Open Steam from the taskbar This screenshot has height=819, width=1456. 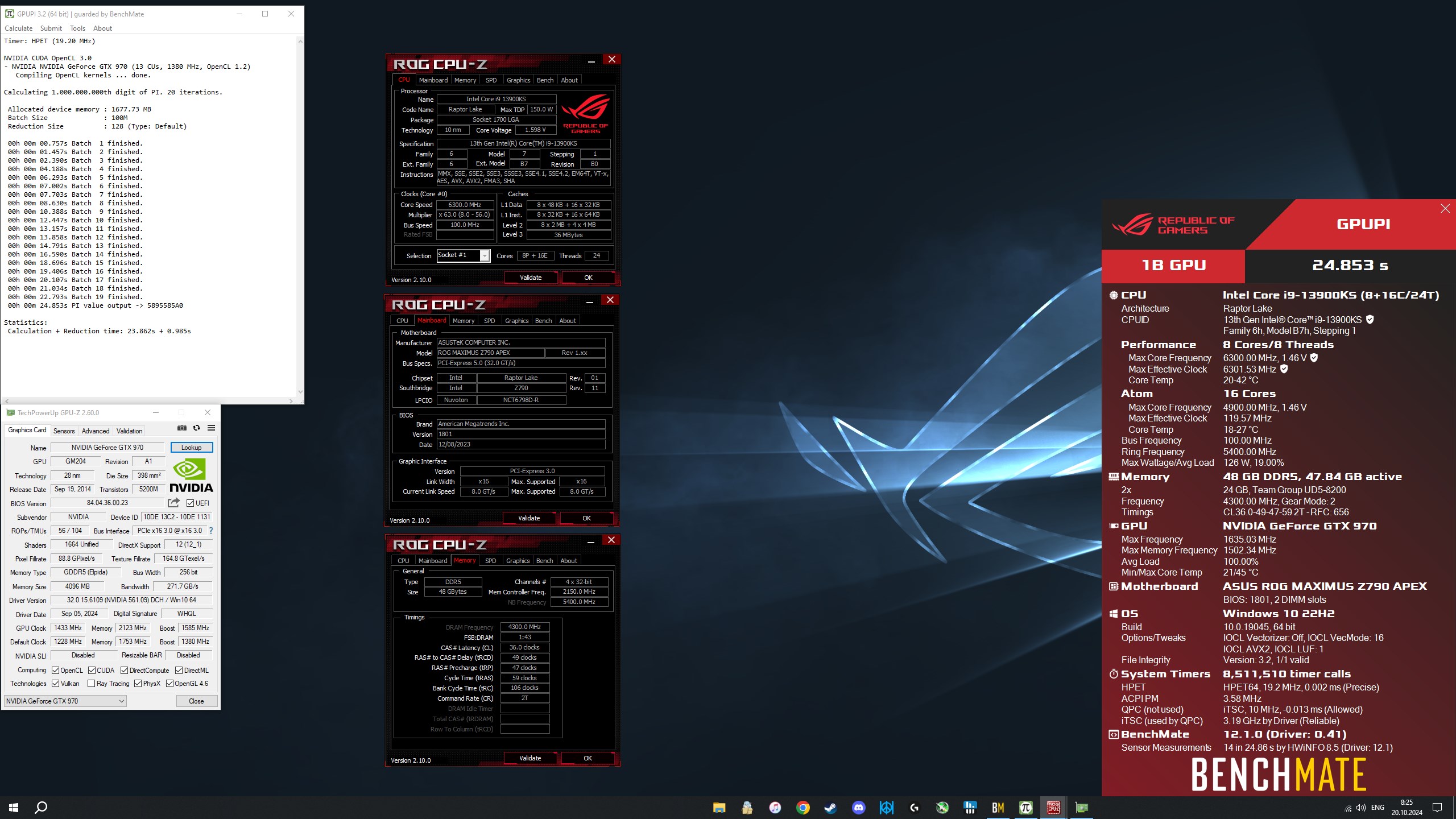[x=831, y=807]
